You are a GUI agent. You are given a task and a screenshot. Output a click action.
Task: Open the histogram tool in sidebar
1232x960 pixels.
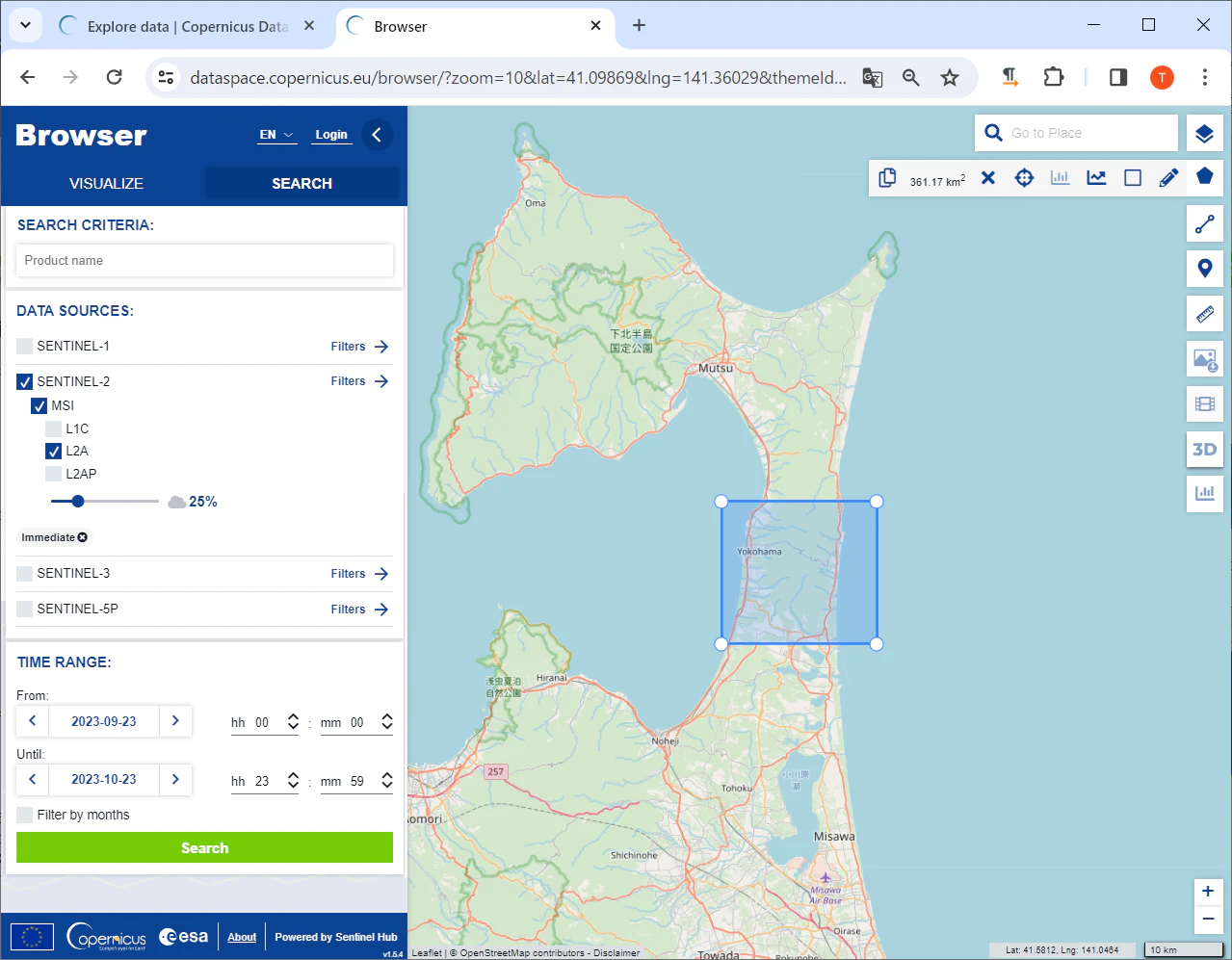1204,494
